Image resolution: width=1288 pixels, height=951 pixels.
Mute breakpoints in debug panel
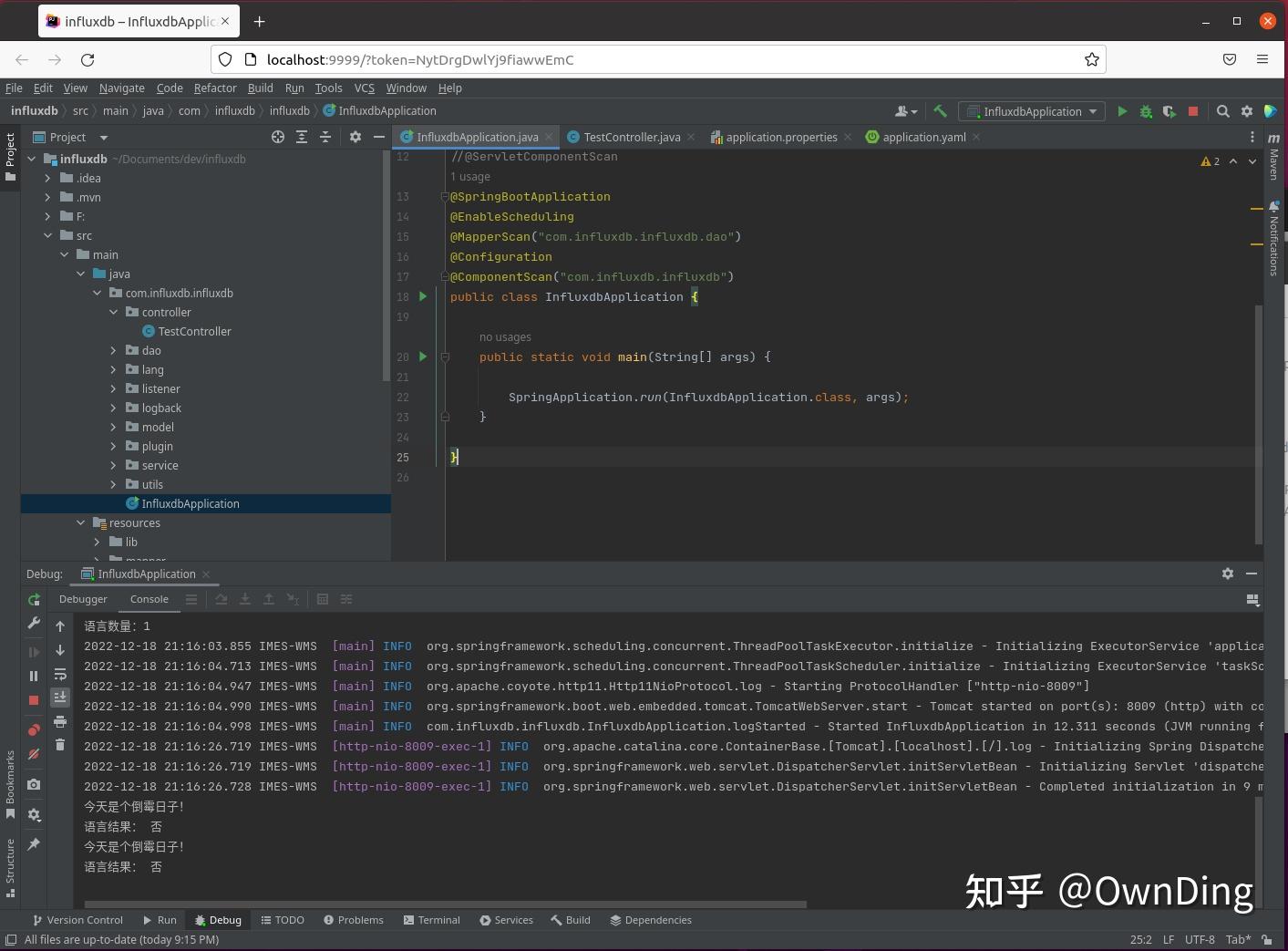coord(34,754)
